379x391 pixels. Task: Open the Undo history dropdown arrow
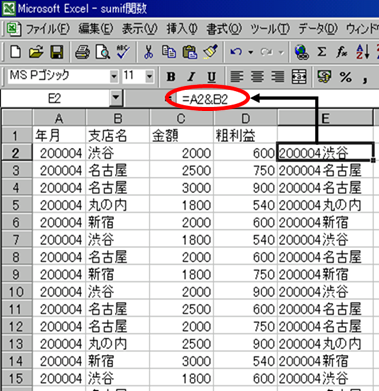coord(250,52)
